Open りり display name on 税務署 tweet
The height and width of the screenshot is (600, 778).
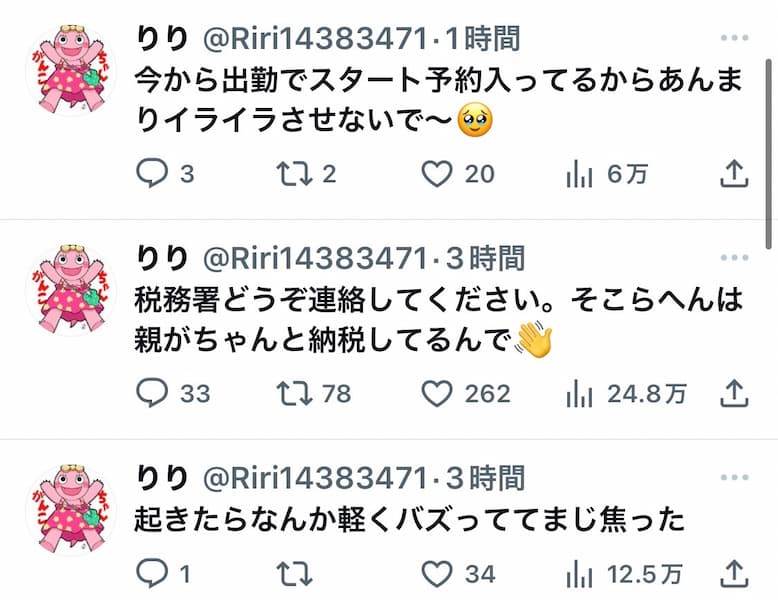(x=162, y=258)
